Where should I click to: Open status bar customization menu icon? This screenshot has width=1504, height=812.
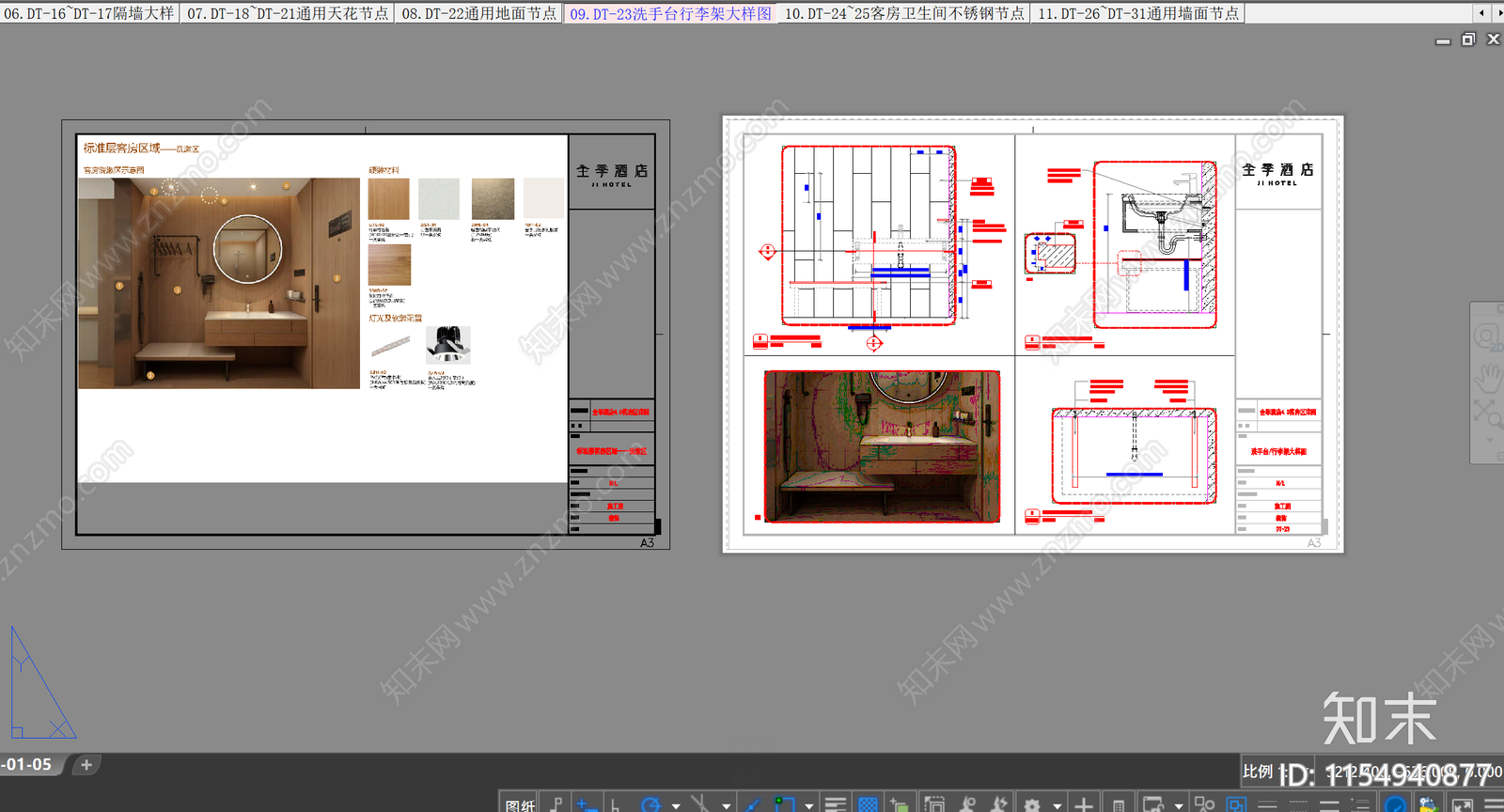click(1494, 804)
